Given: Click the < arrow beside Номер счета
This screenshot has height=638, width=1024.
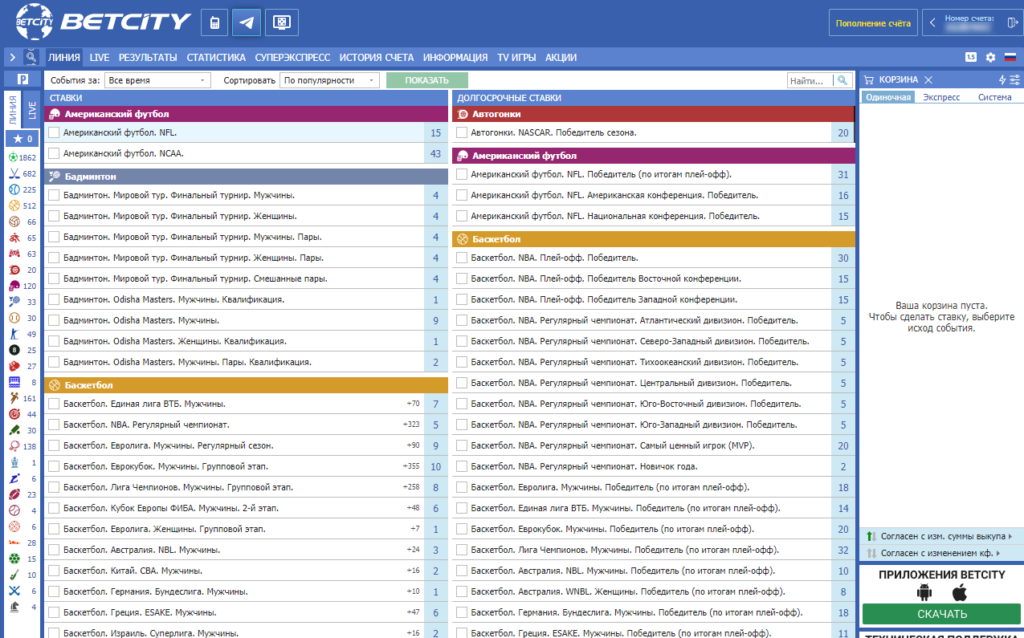Looking at the screenshot, I should tap(933, 22).
